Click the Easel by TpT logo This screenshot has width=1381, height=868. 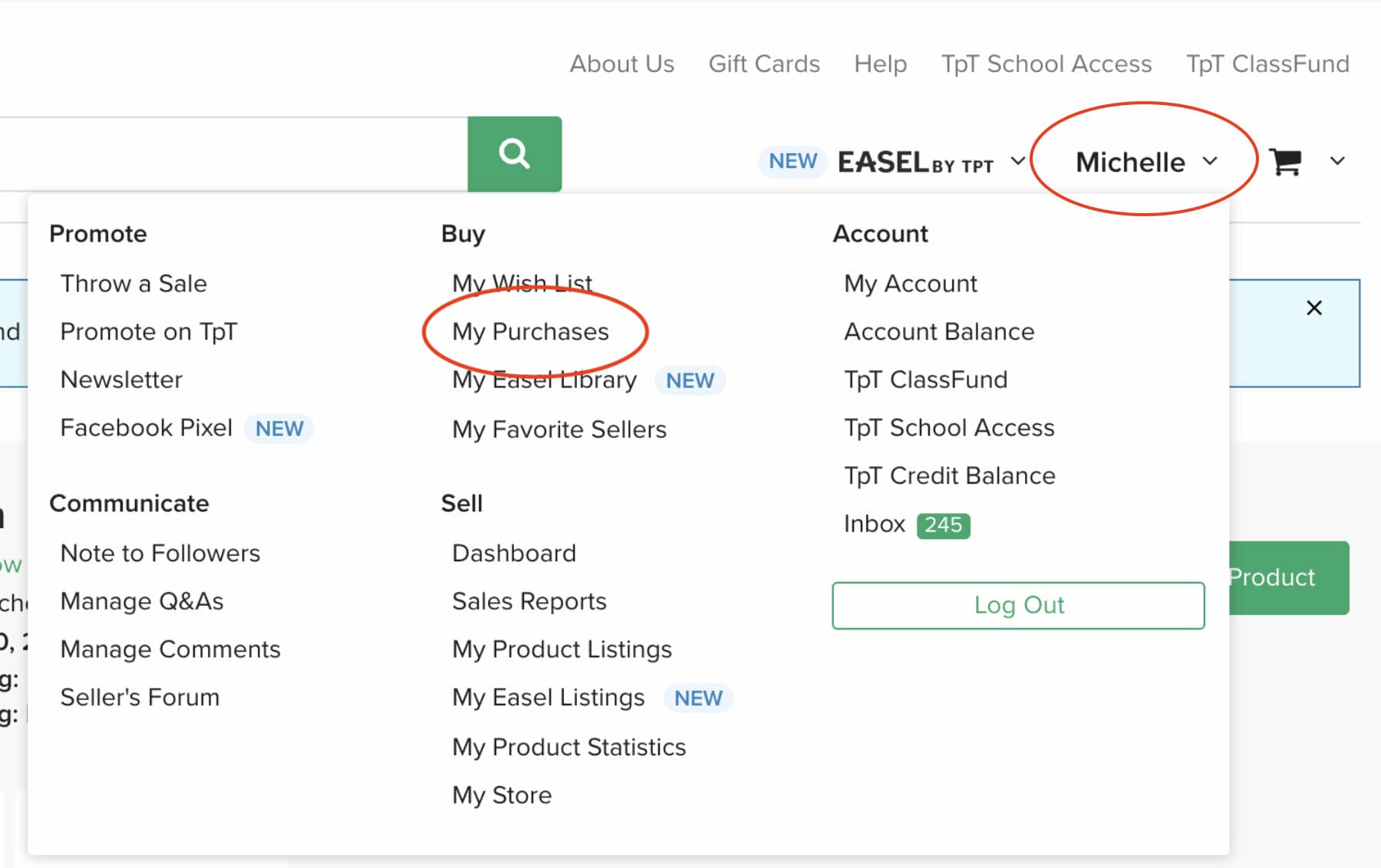(915, 162)
